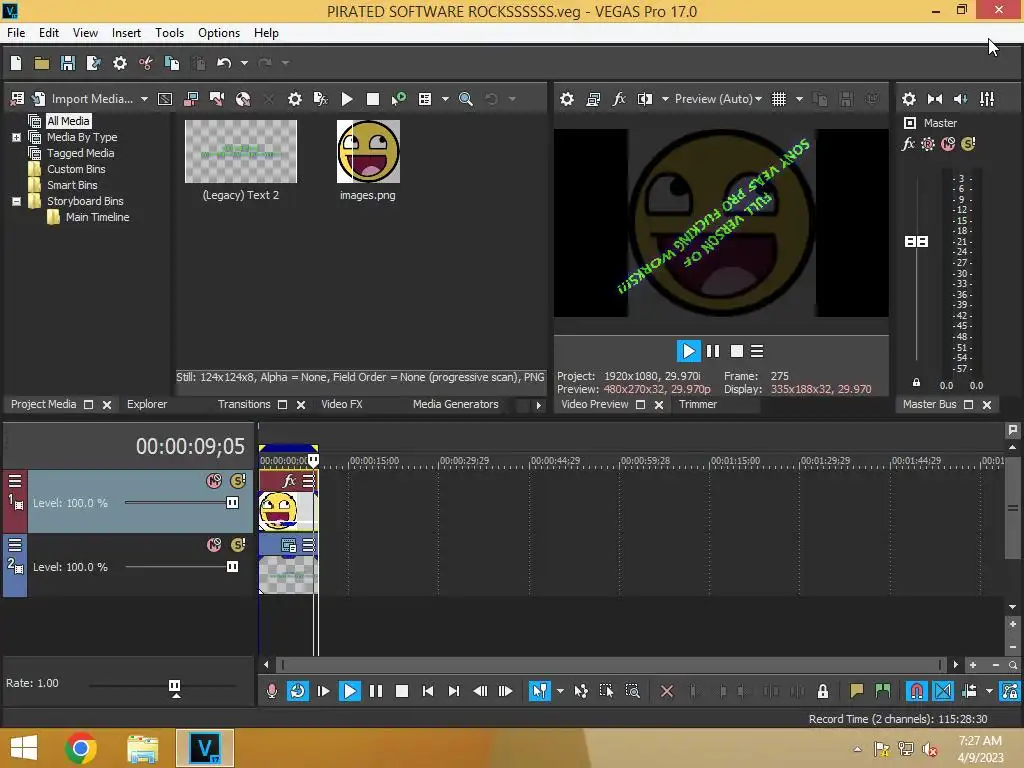The width and height of the screenshot is (1024, 768).
Task: Open Overlays grid dropdown arrow
Action: pyautogui.click(x=799, y=99)
